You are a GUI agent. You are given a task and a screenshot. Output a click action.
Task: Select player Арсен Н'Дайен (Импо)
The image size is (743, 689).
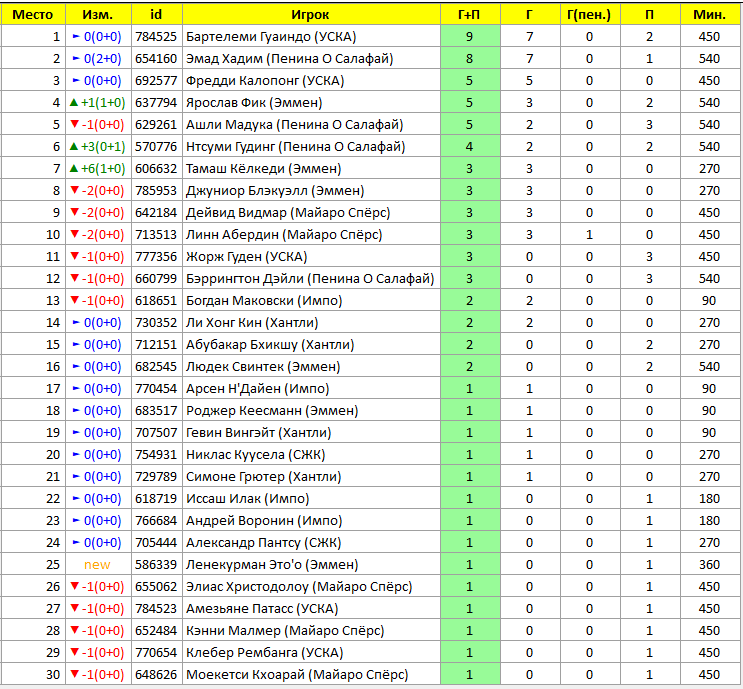coord(257,389)
